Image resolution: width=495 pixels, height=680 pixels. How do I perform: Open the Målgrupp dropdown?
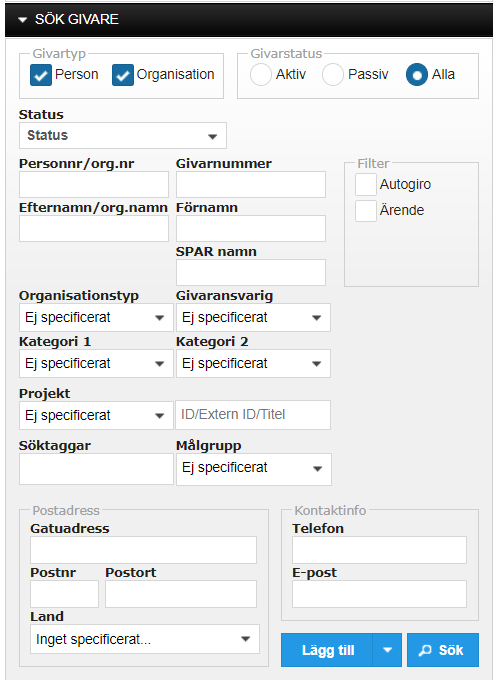coord(254,469)
